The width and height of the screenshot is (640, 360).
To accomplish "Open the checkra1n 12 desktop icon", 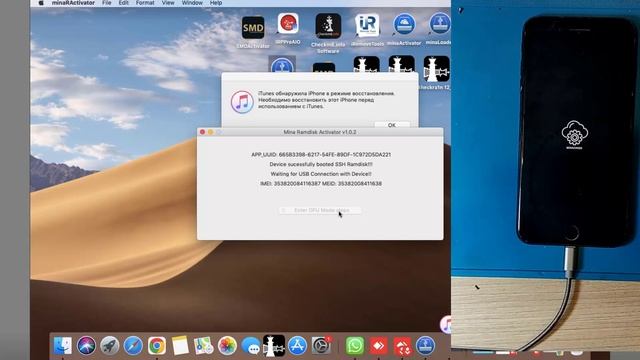I will click(436, 69).
